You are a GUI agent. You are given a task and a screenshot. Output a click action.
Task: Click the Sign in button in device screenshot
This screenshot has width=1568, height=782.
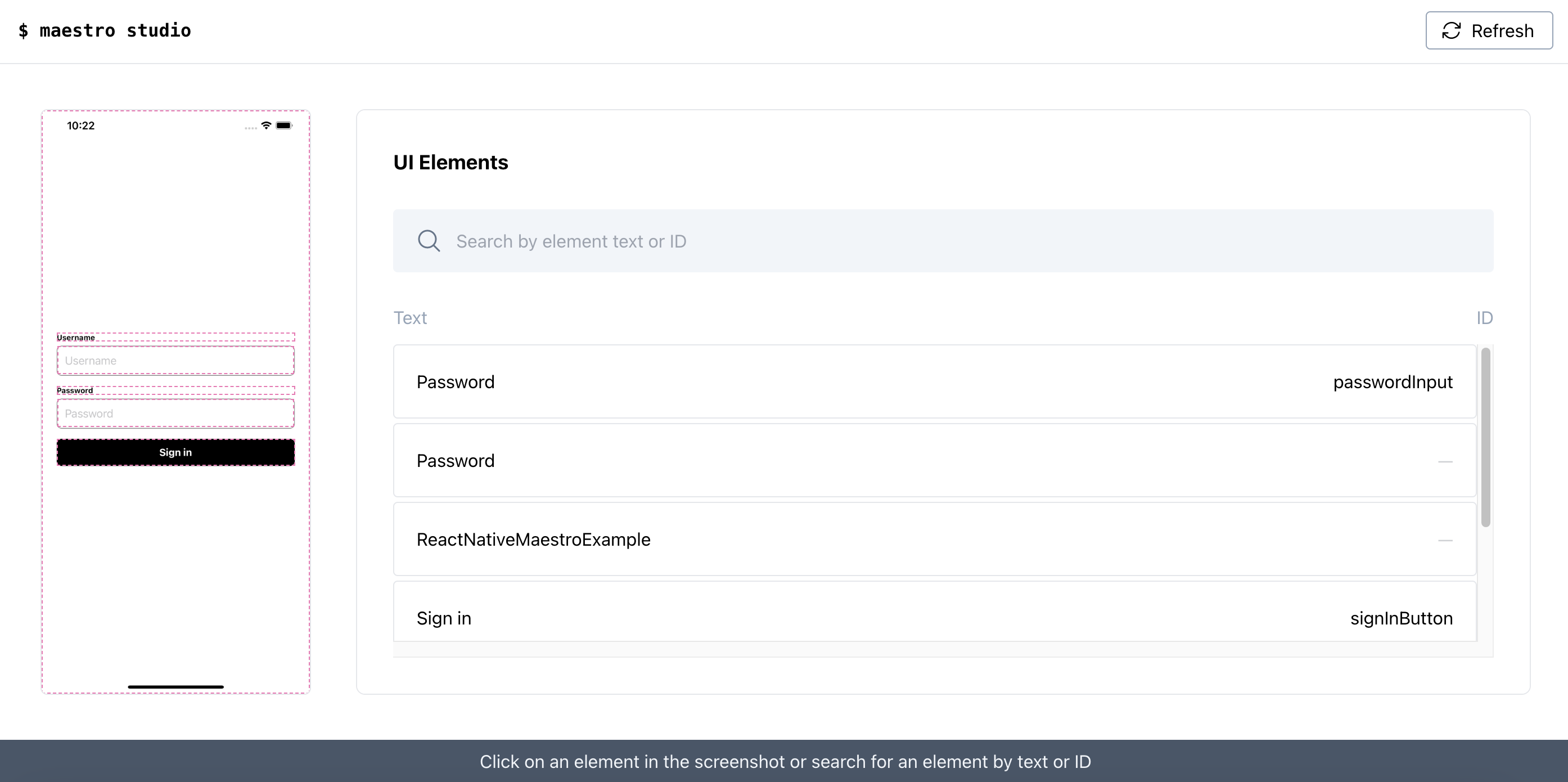[175, 452]
